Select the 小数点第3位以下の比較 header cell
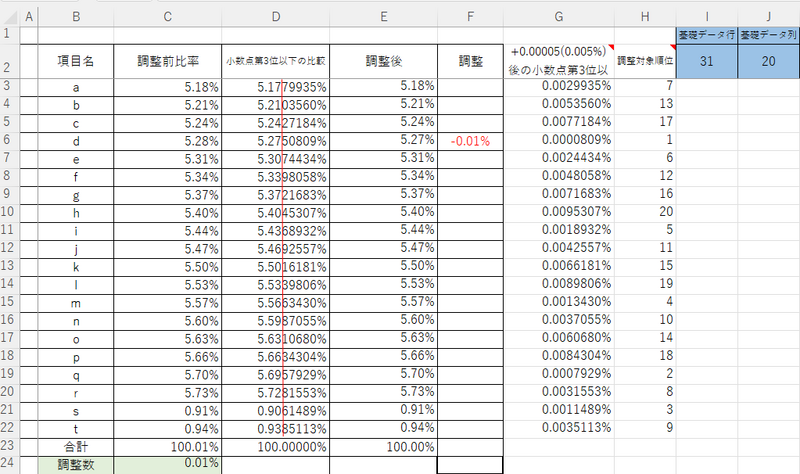 pyautogui.click(x=275, y=60)
